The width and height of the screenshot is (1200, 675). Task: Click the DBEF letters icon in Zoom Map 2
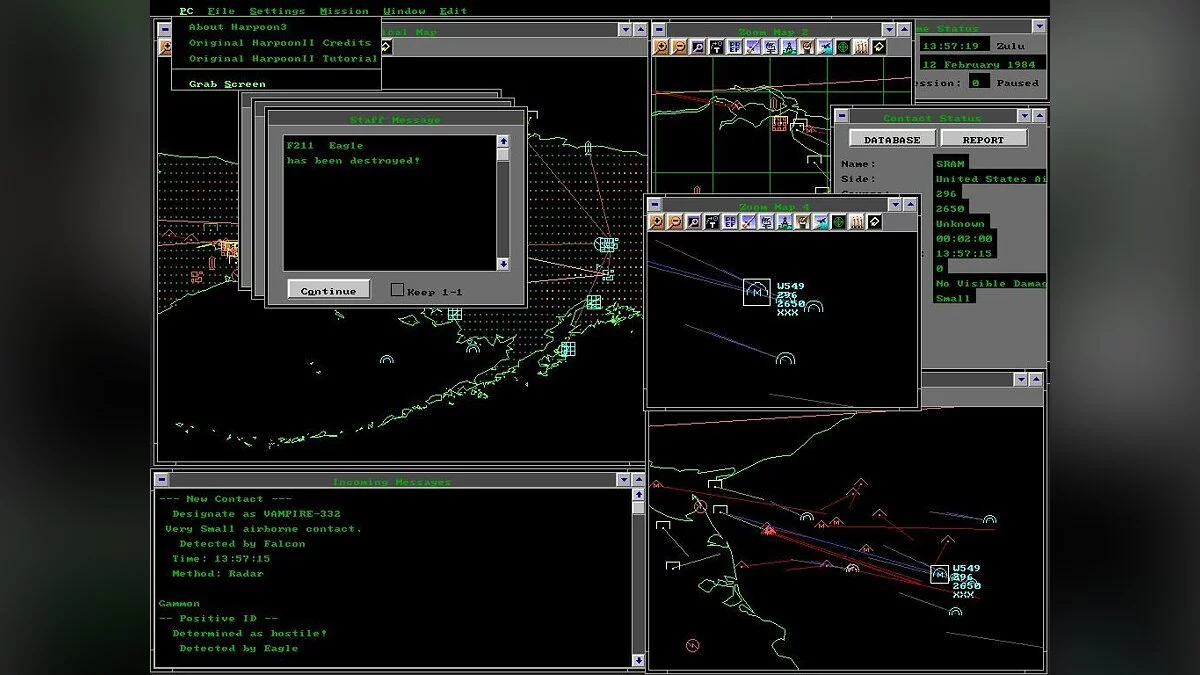point(734,47)
